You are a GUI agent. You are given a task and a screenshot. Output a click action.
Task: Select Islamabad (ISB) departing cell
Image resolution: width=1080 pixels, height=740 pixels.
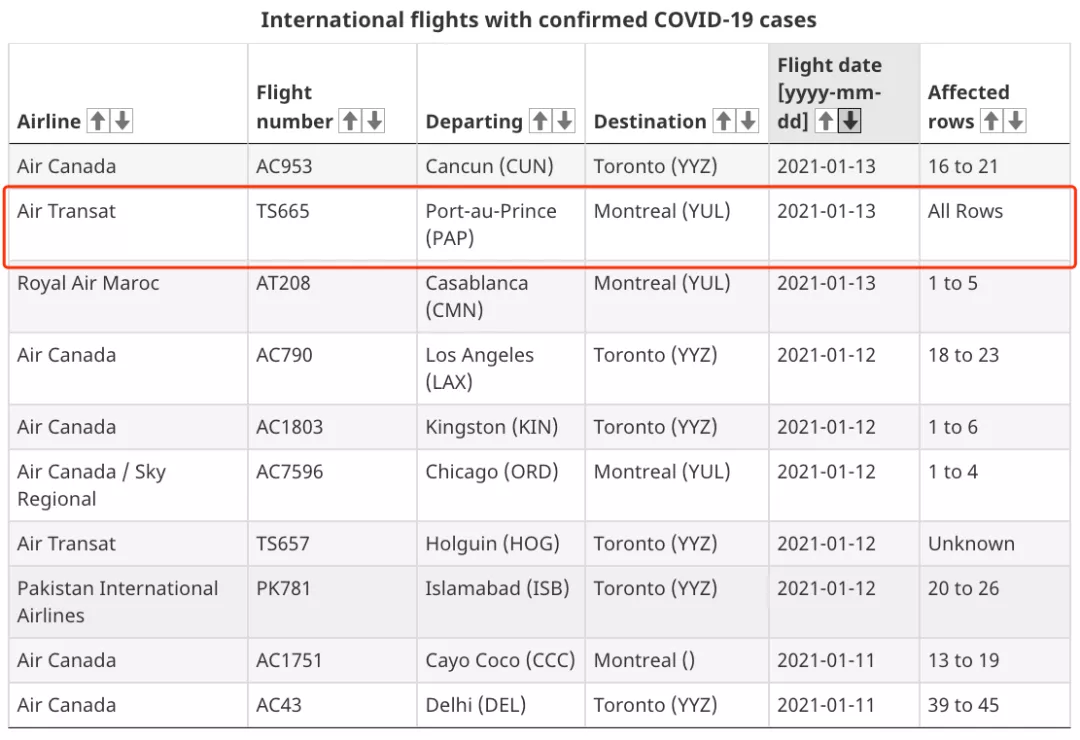(501, 602)
